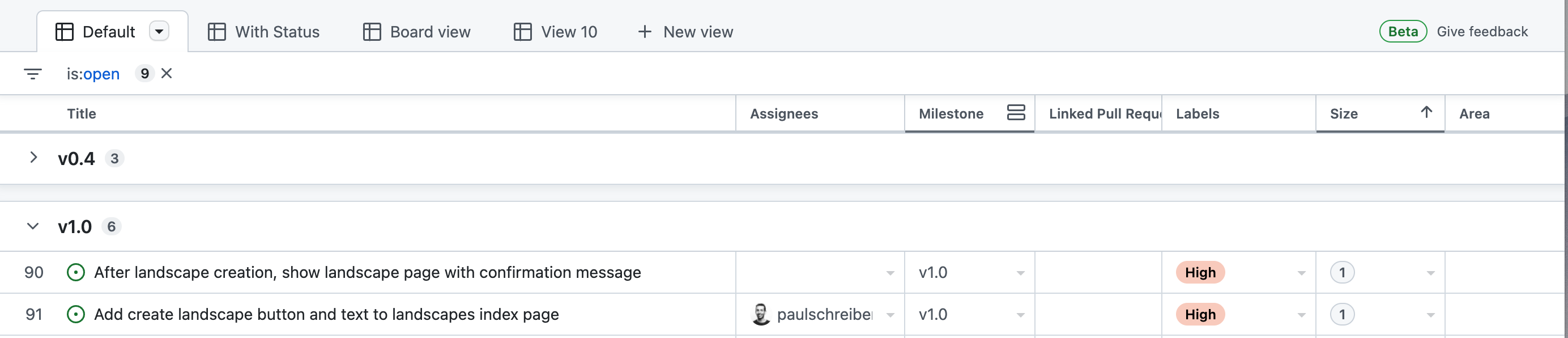The width and height of the screenshot is (1568, 338).
Task: Click open issue icon for issue 91
Action: coord(75,314)
